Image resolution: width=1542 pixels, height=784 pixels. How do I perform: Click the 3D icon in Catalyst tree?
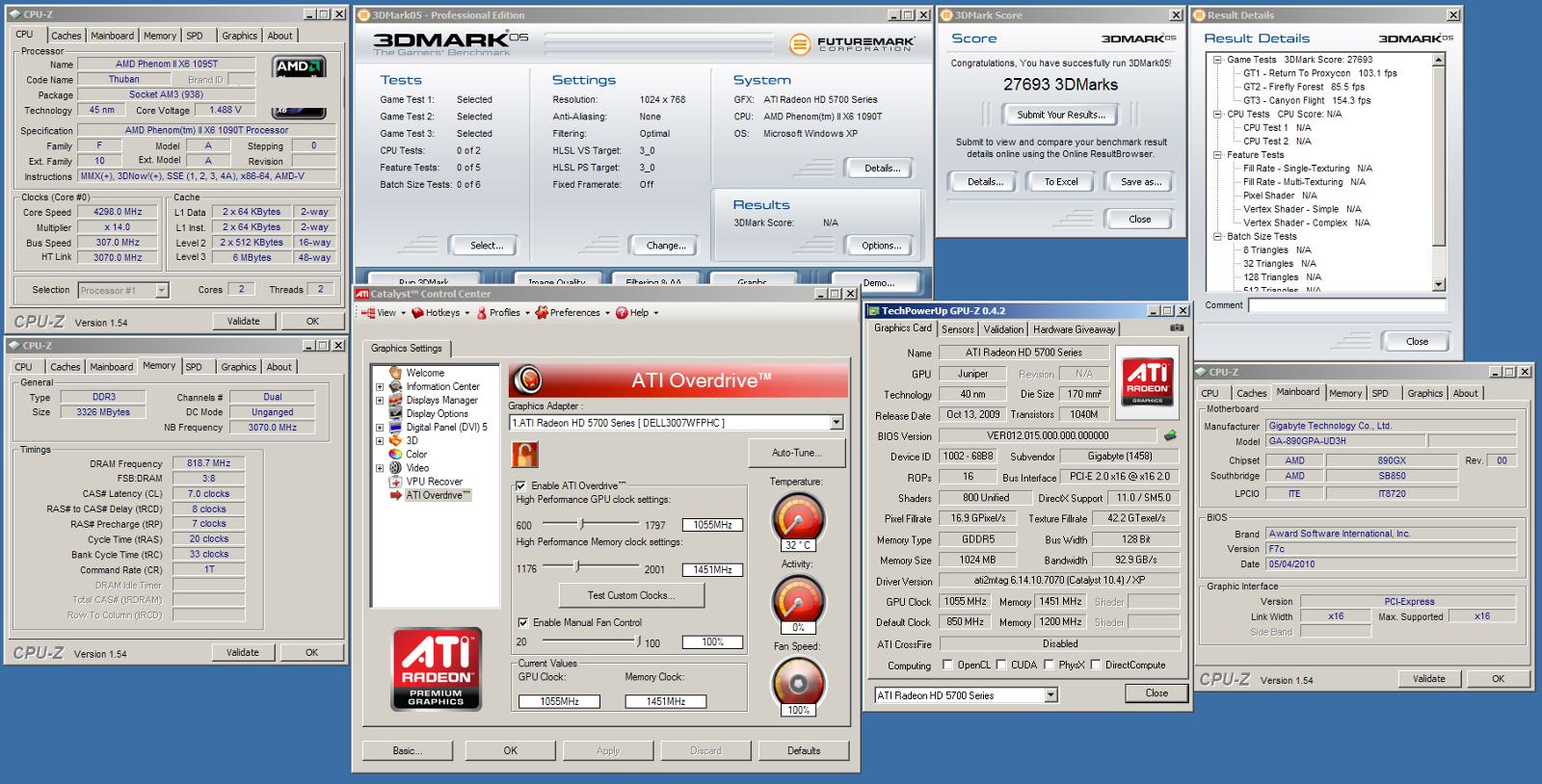click(395, 440)
